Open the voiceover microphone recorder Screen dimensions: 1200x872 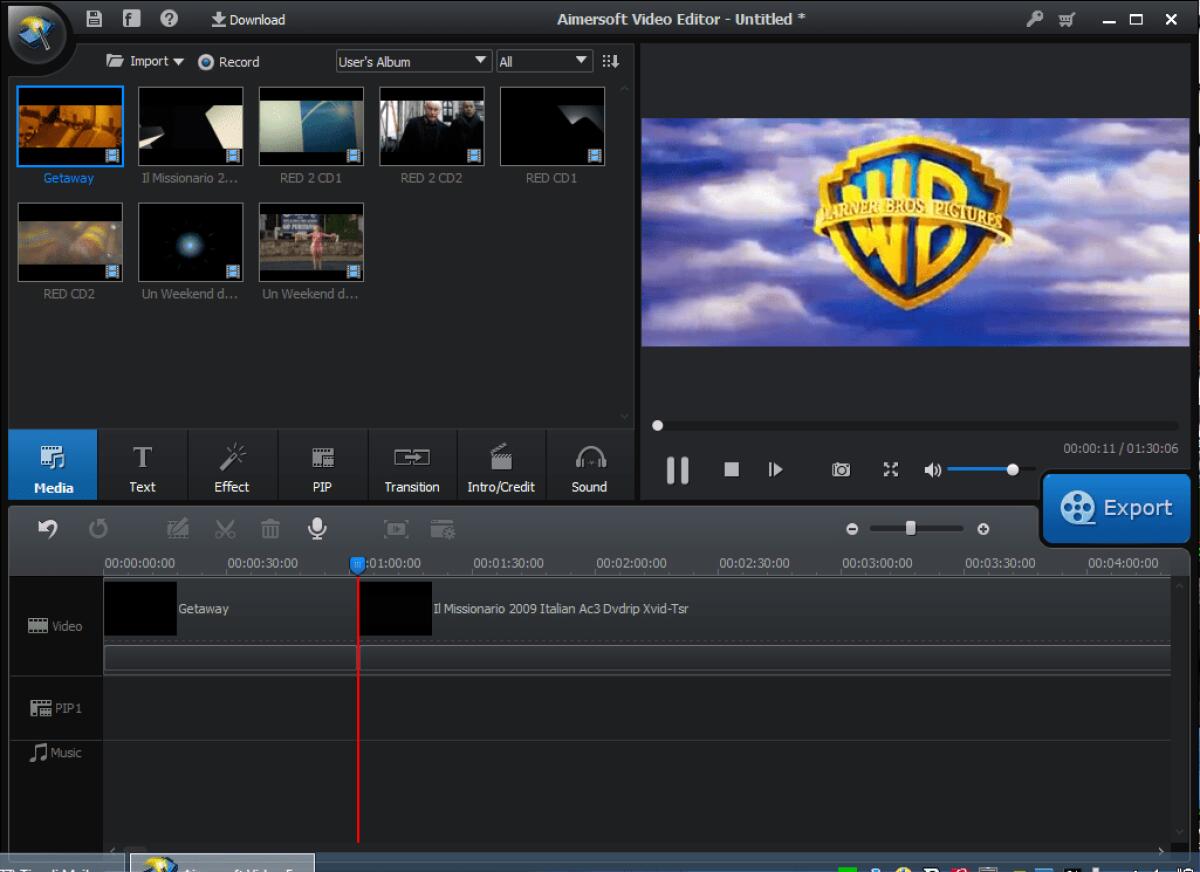coord(317,528)
